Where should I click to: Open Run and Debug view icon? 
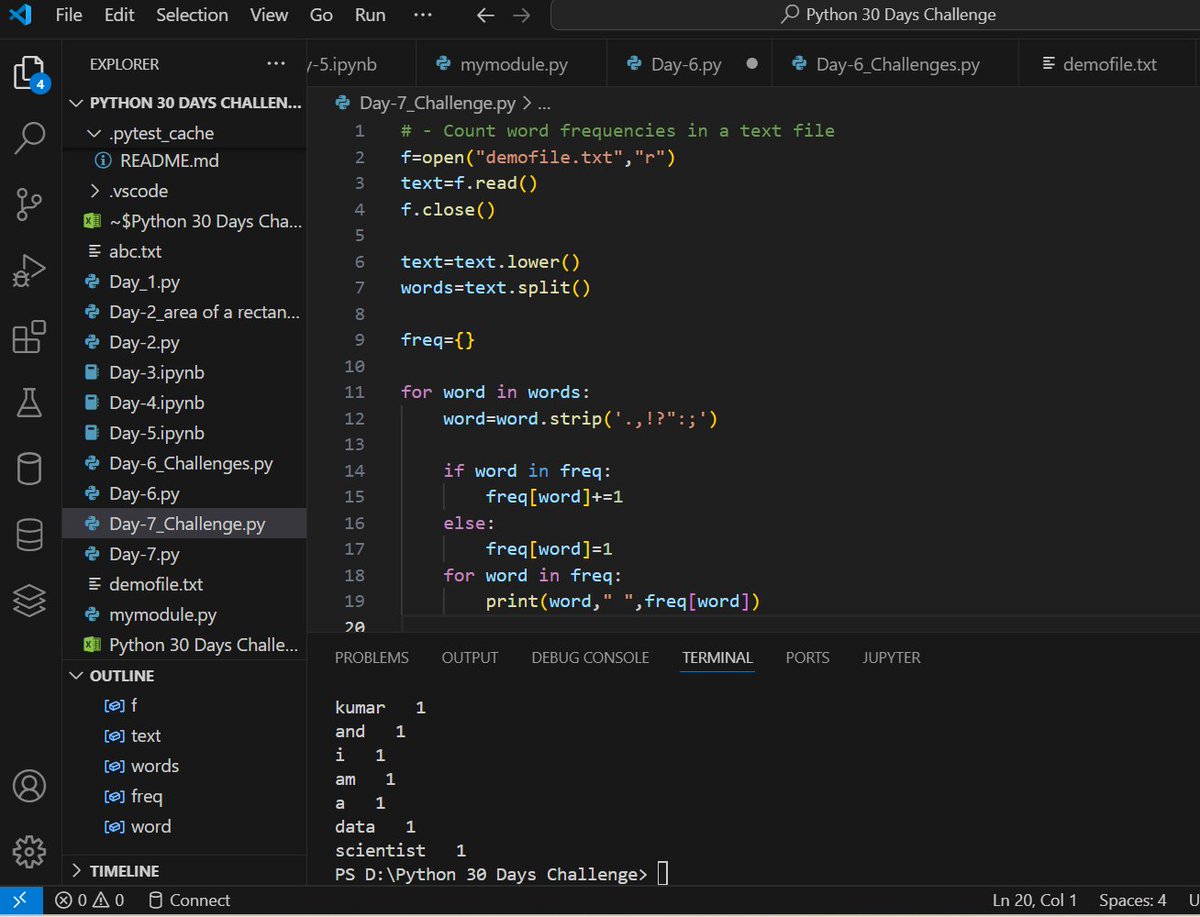point(29,271)
